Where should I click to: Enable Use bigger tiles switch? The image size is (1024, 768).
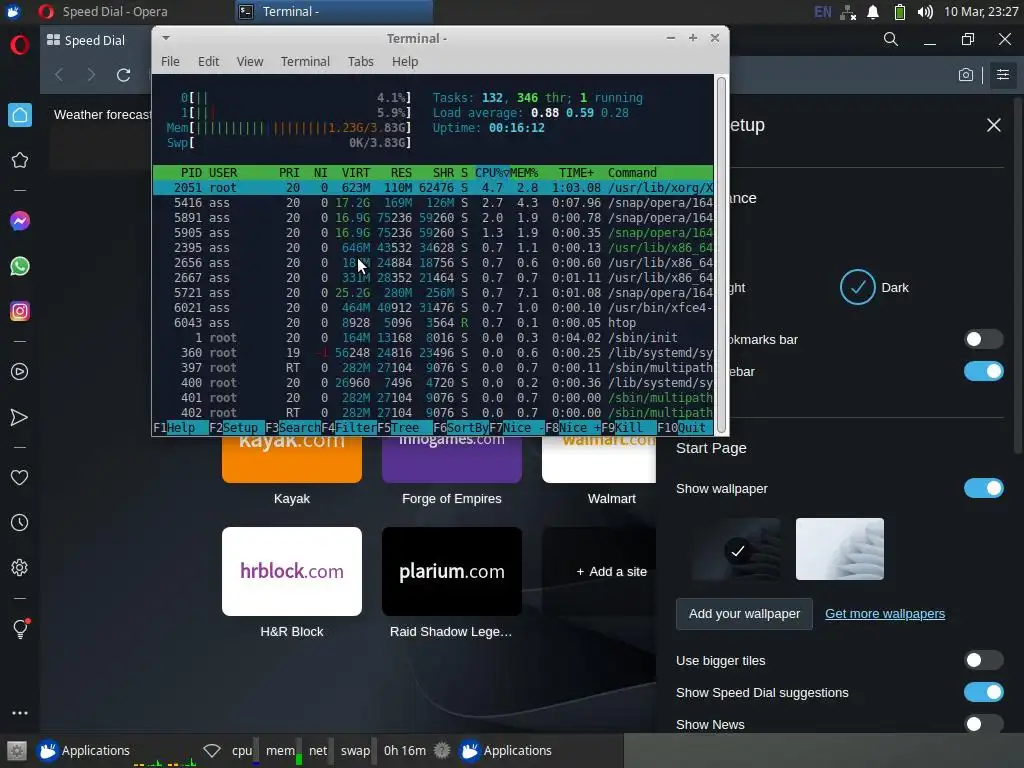point(984,660)
